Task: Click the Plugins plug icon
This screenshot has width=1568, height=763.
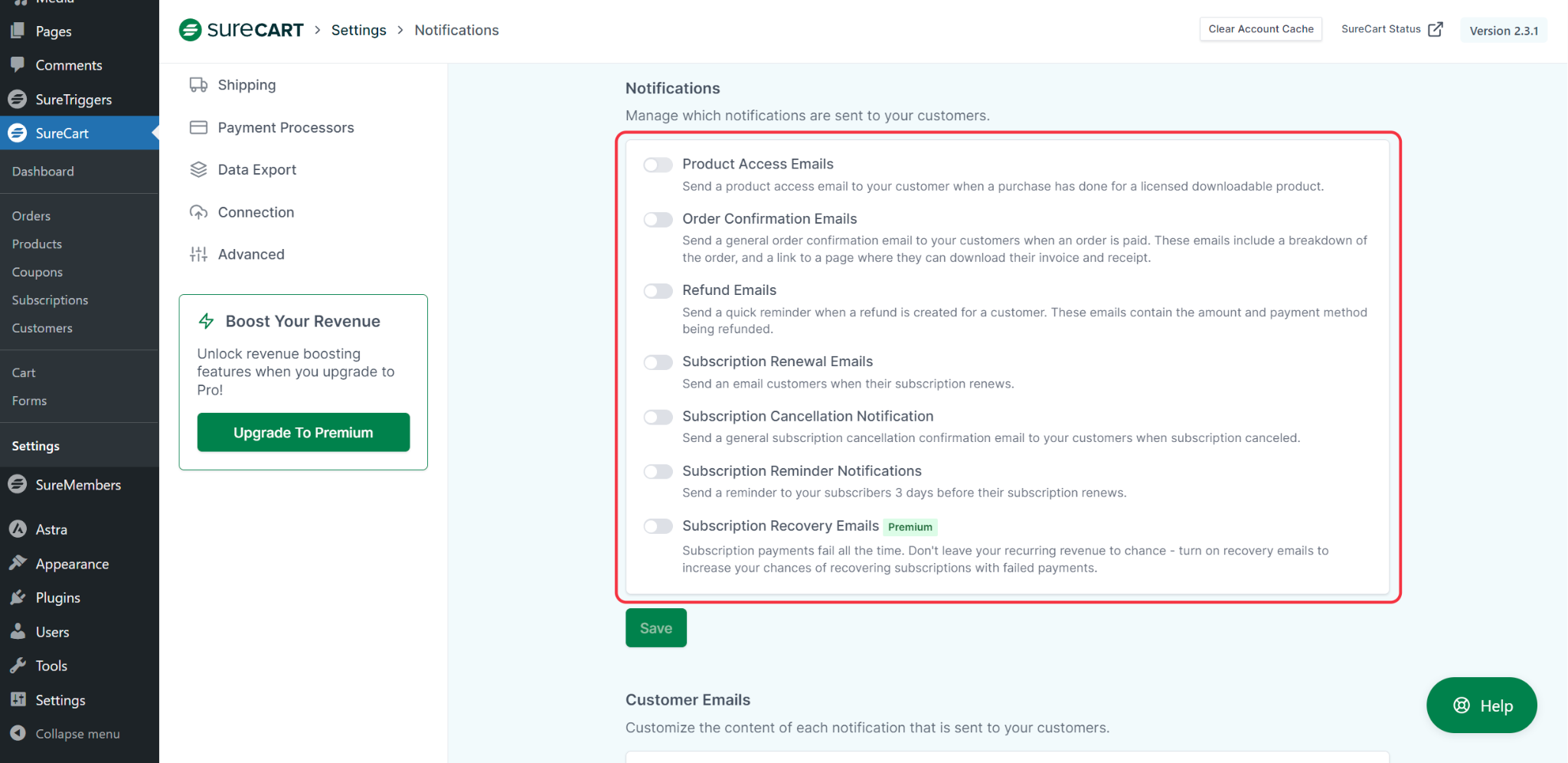Action: (x=18, y=598)
